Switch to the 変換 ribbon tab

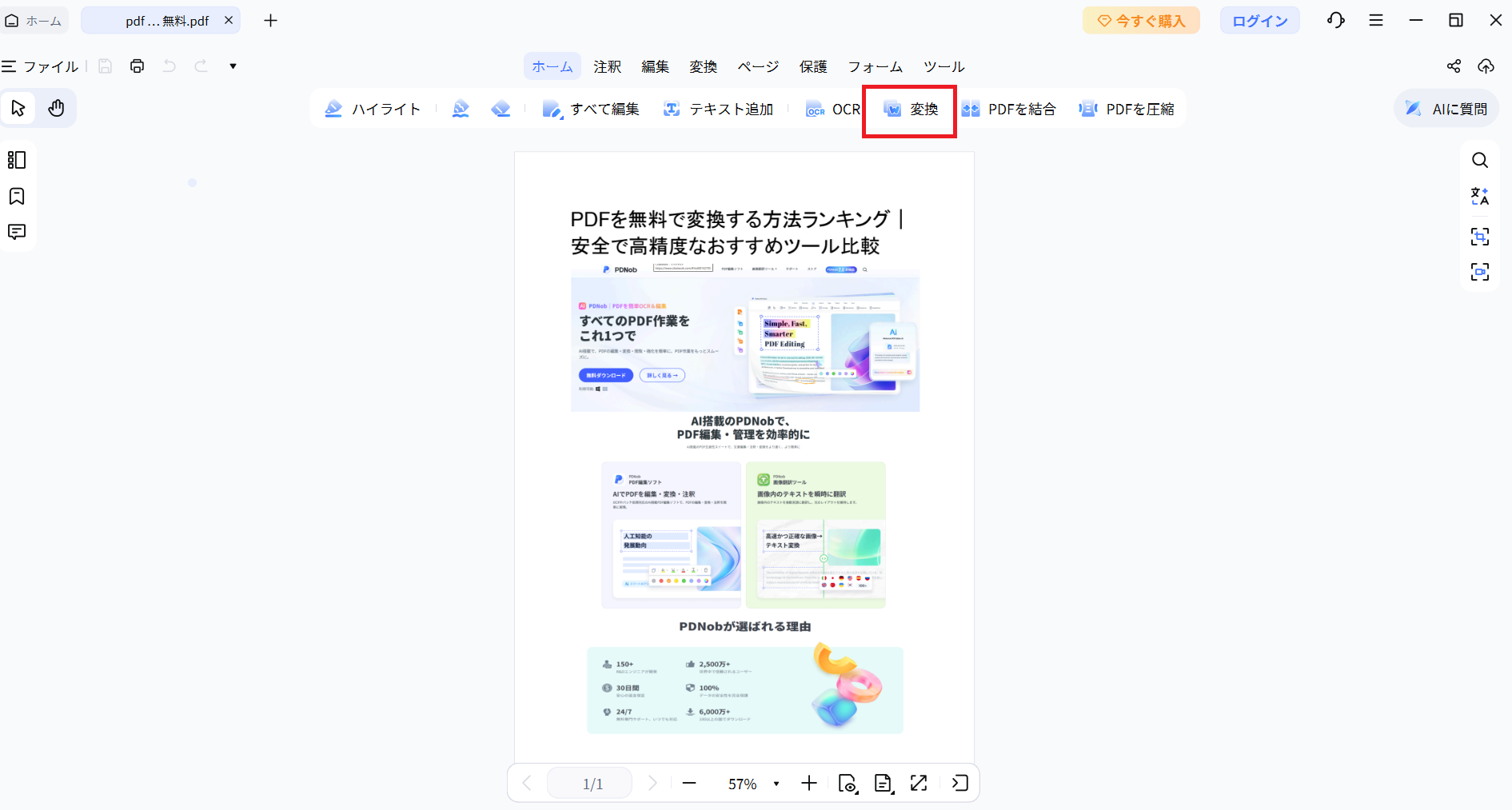point(704,66)
